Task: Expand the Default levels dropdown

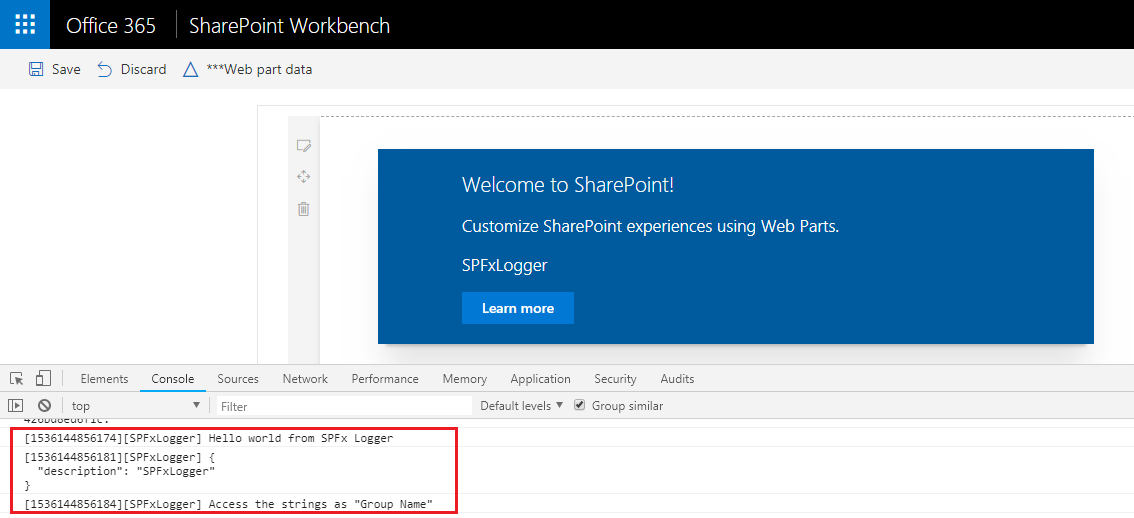Action: 521,406
